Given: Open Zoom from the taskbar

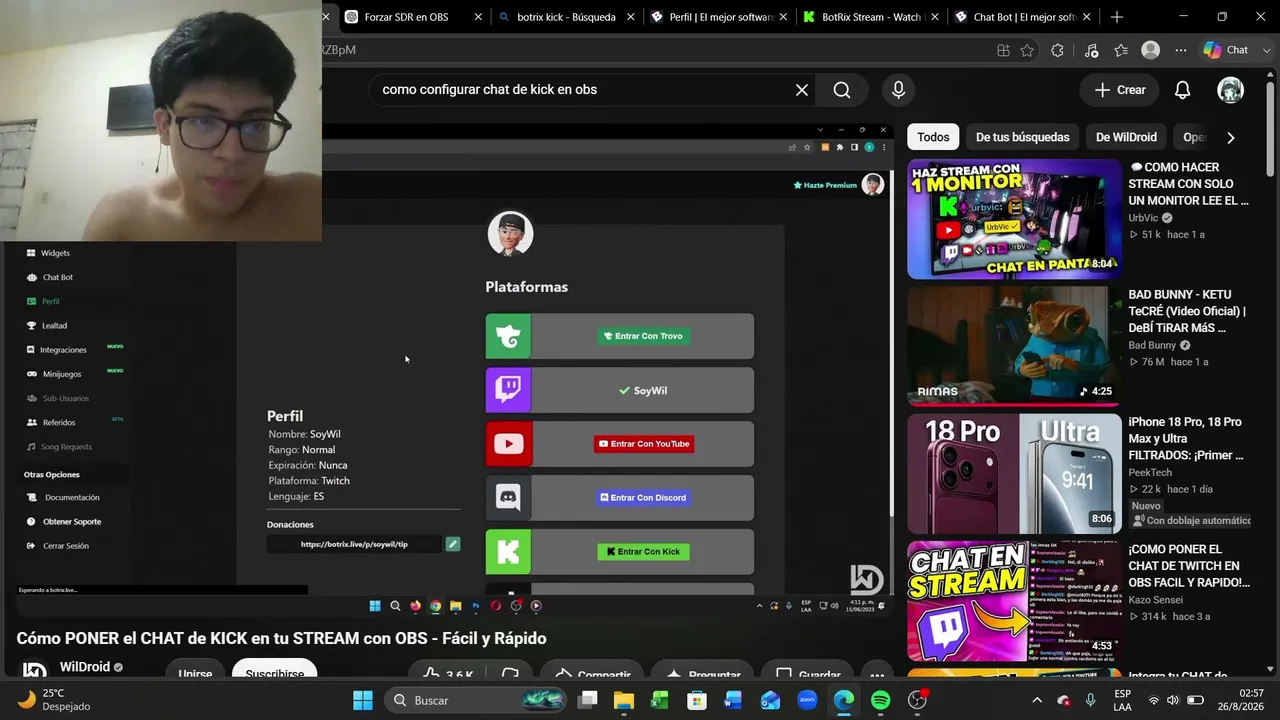Looking at the screenshot, I should [807, 700].
